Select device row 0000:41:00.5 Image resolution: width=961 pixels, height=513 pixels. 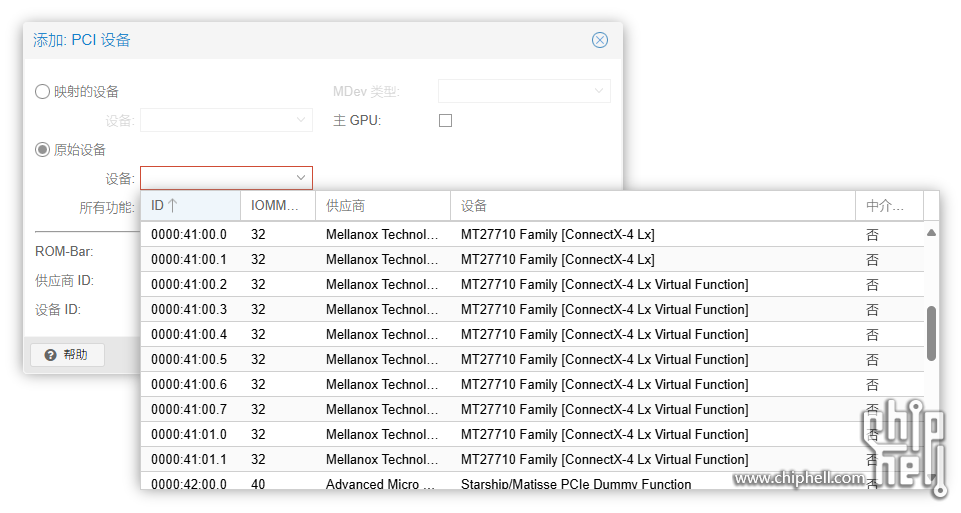tap(532, 360)
